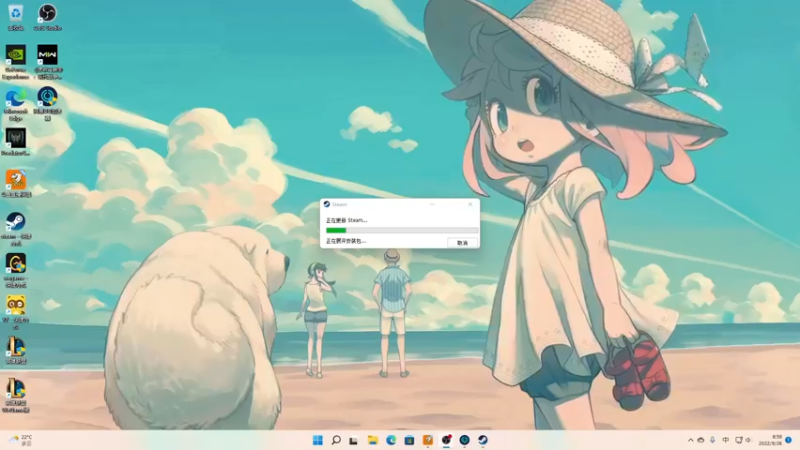
Task: Toggle the 中 input method indicator
Action: [725, 440]
